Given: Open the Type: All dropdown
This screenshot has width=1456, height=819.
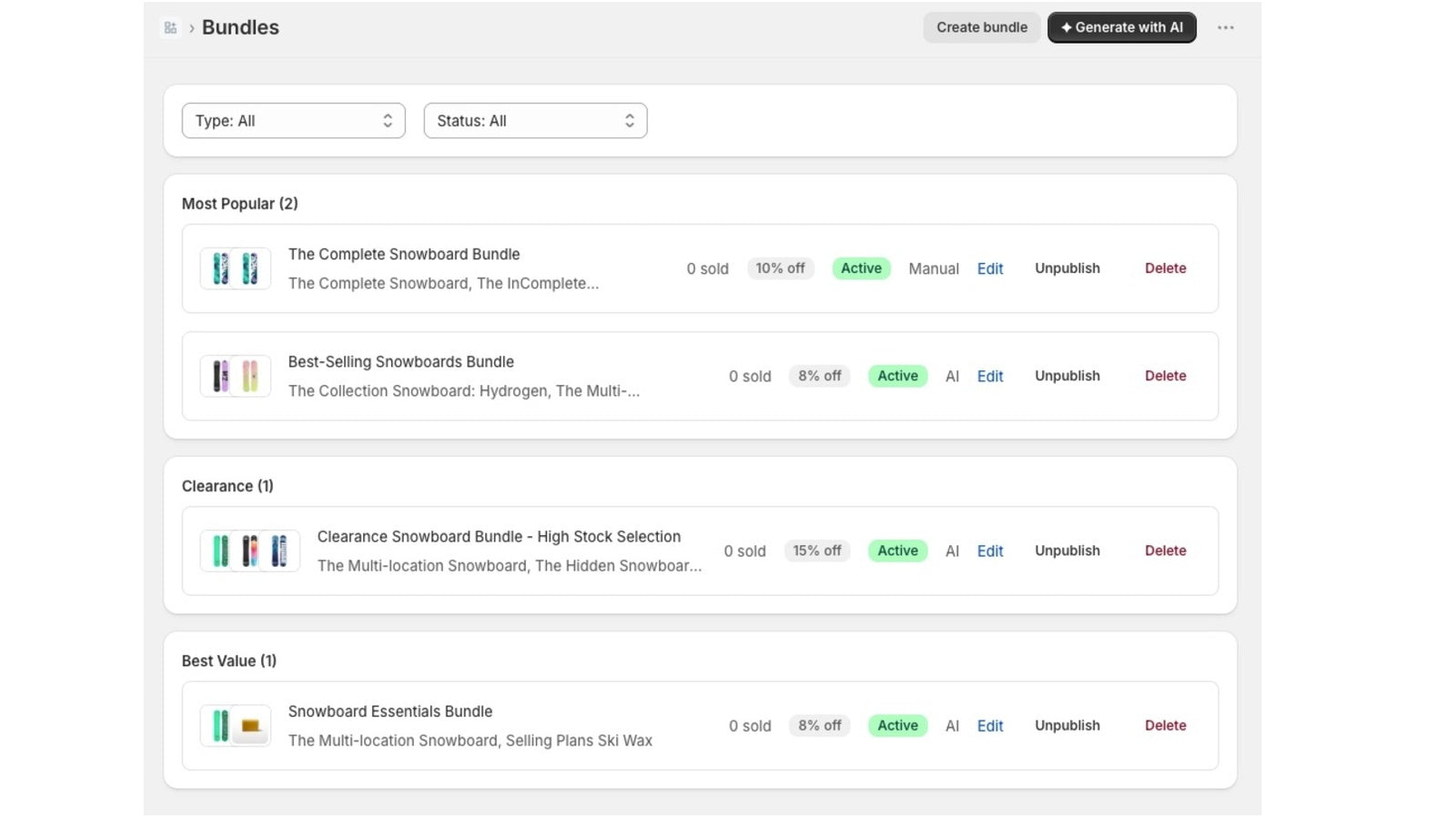Looking at the screenshot, I should pyautogui.click(x=293, y=121).
